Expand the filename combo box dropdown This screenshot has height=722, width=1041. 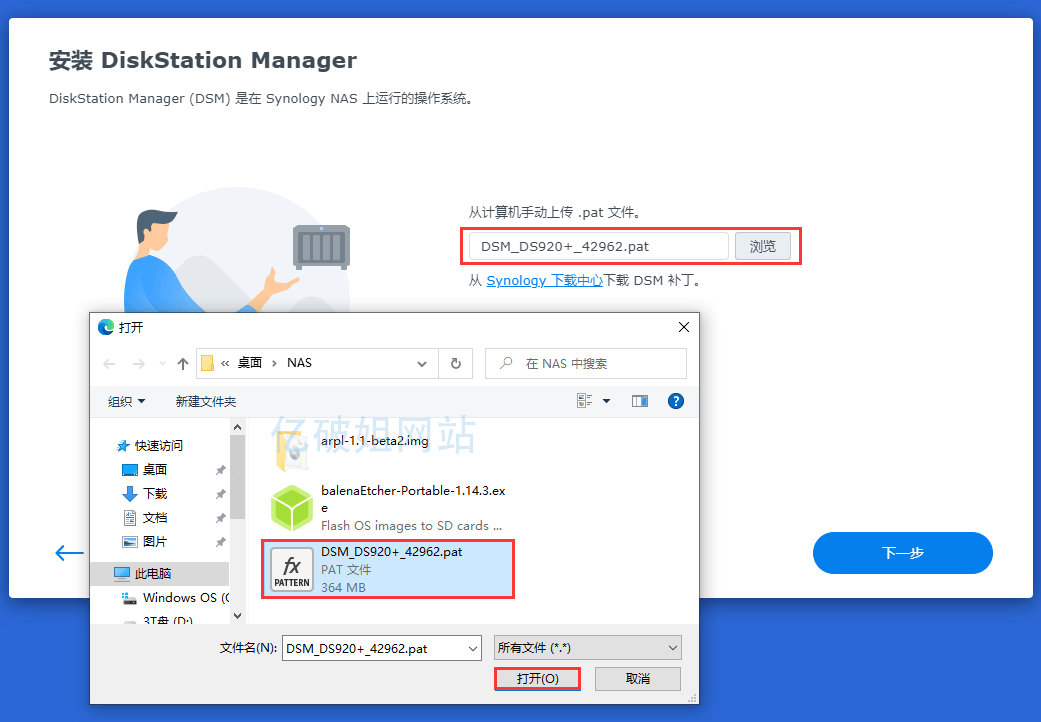pos(473,648)
